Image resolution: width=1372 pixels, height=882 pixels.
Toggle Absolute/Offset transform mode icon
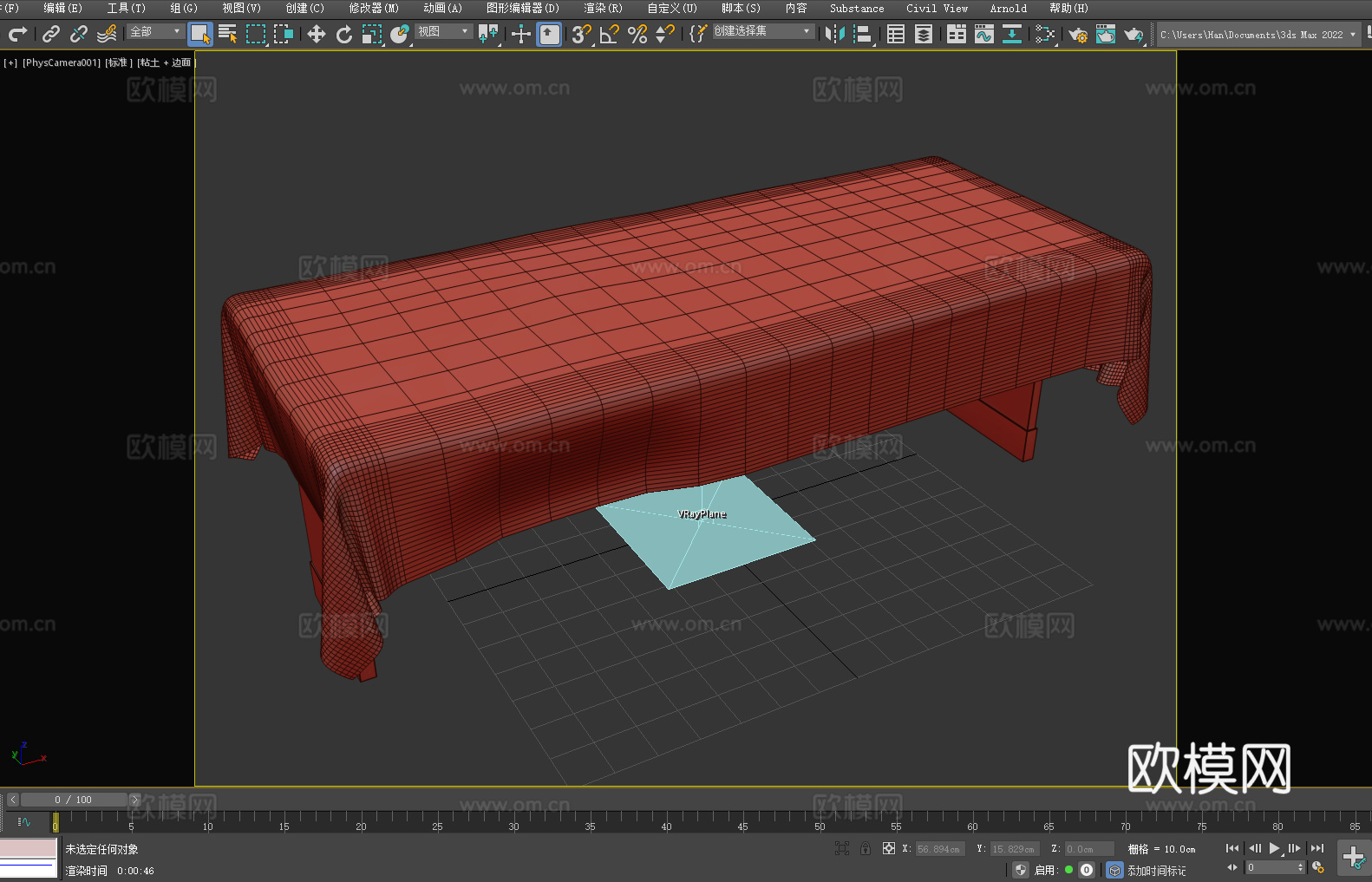click(889, 848)
